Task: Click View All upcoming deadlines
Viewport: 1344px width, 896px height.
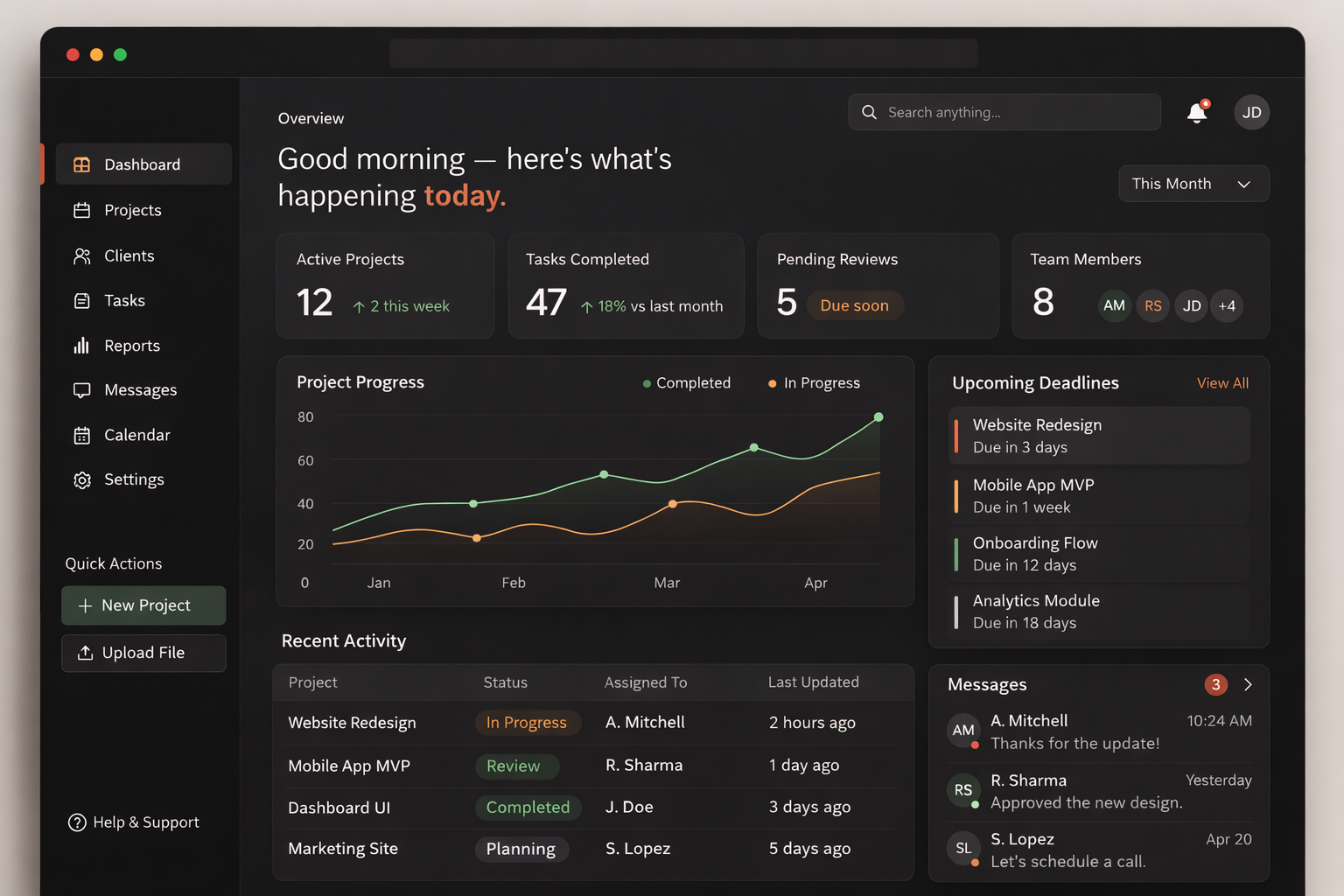Action: coord(1221,382)
